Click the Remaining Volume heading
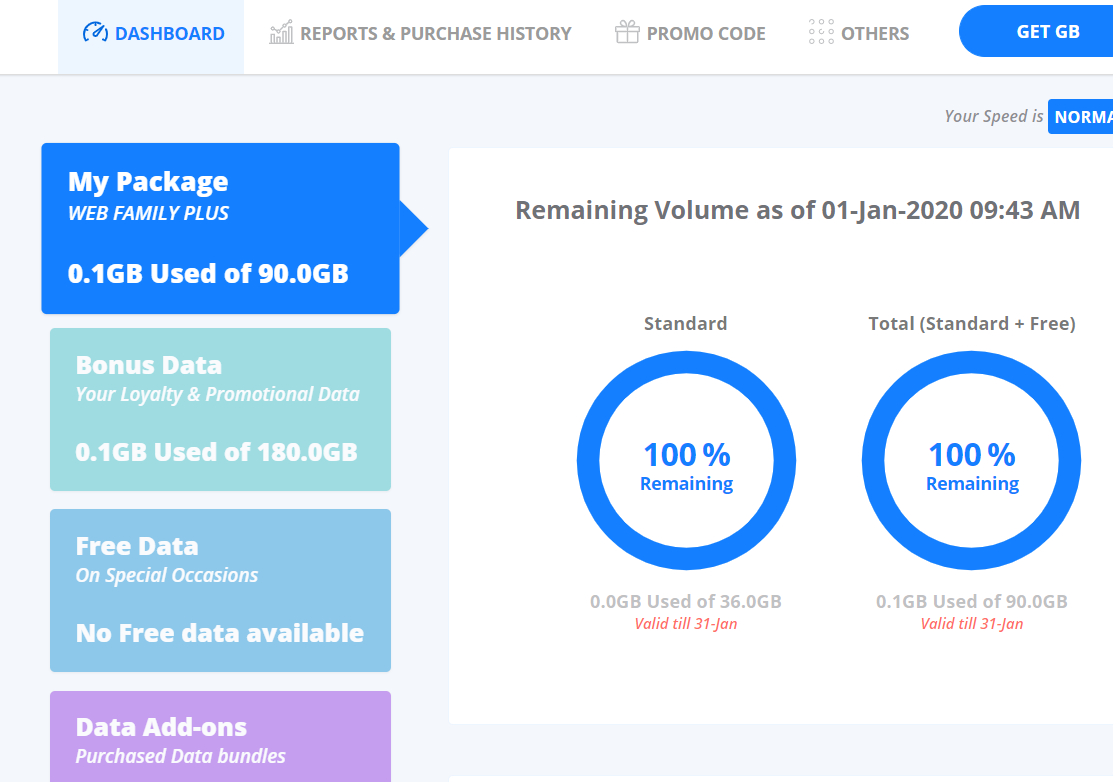This screenshot has width=1113, height=782. (x=798, y=211)
